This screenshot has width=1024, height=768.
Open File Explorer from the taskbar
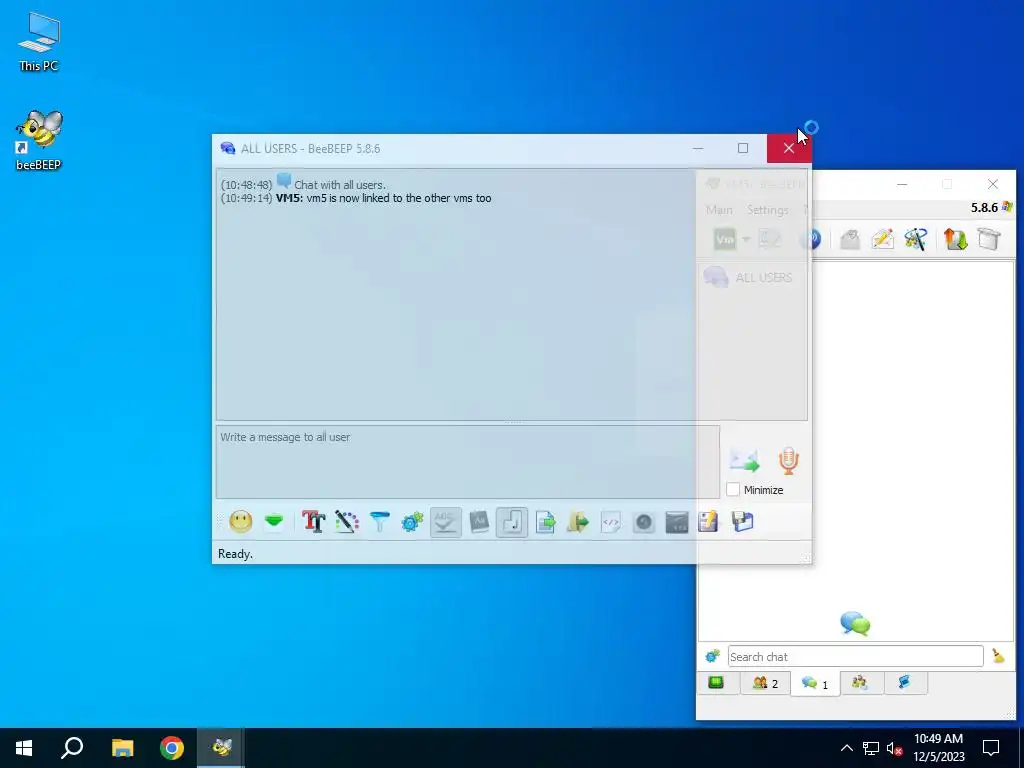(122, 748)
